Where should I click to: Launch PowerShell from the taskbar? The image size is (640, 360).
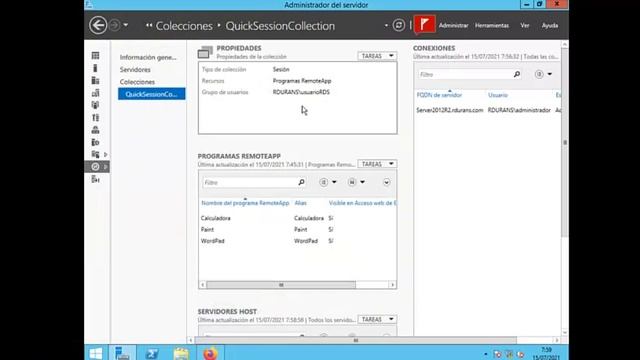pos(151,353)
